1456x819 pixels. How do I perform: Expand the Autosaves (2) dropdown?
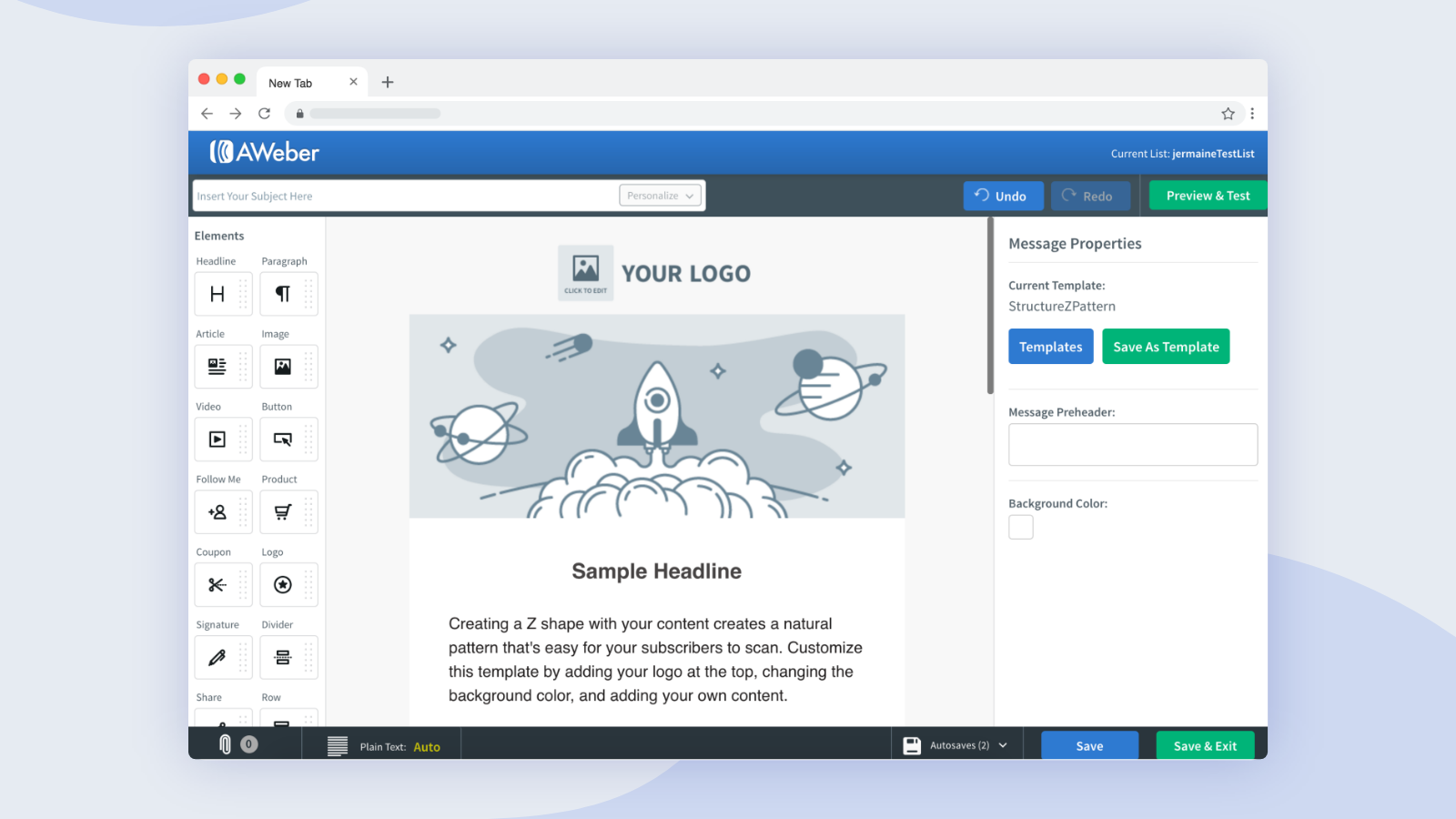1003,745
